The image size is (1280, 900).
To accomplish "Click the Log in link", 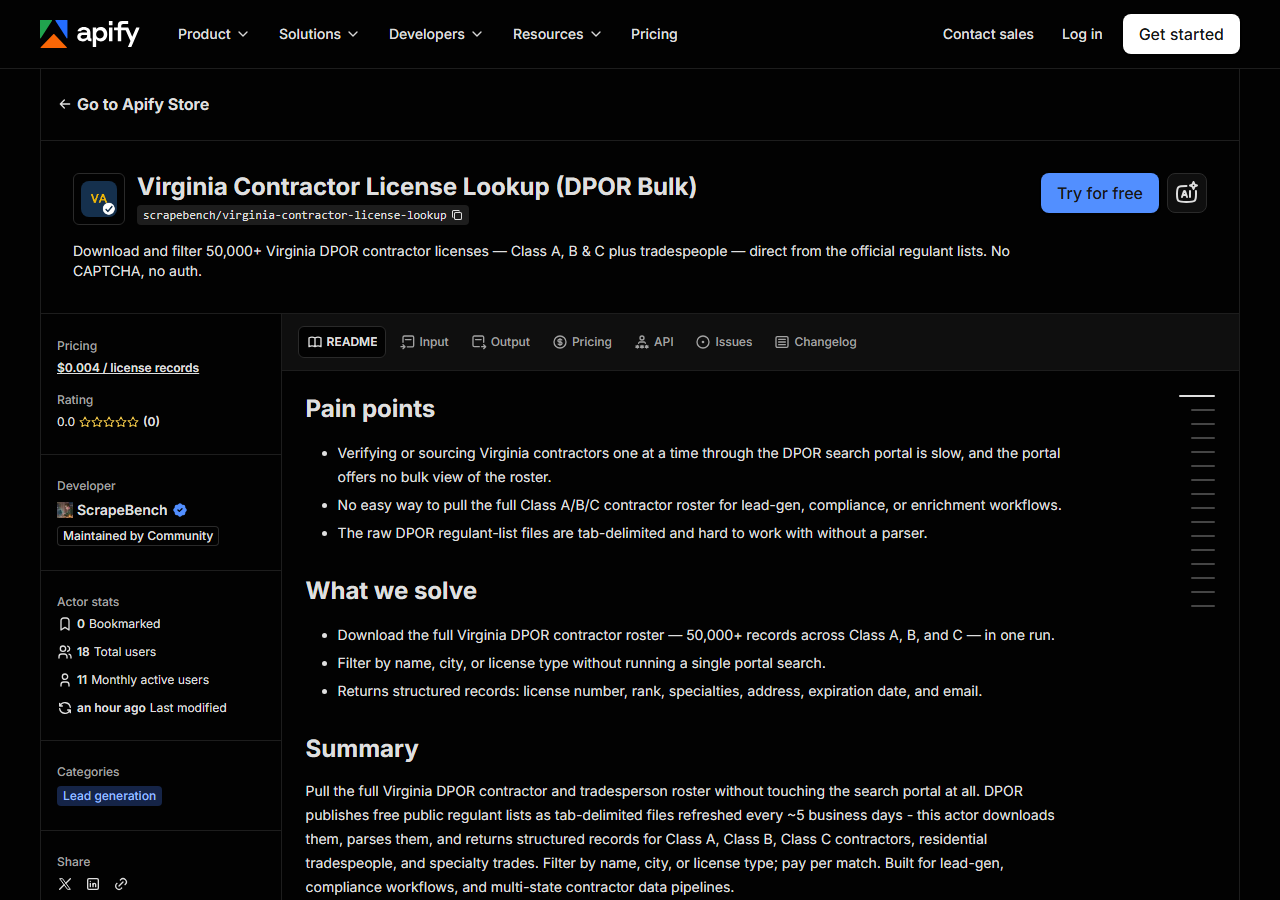I will click(1082, 34).
